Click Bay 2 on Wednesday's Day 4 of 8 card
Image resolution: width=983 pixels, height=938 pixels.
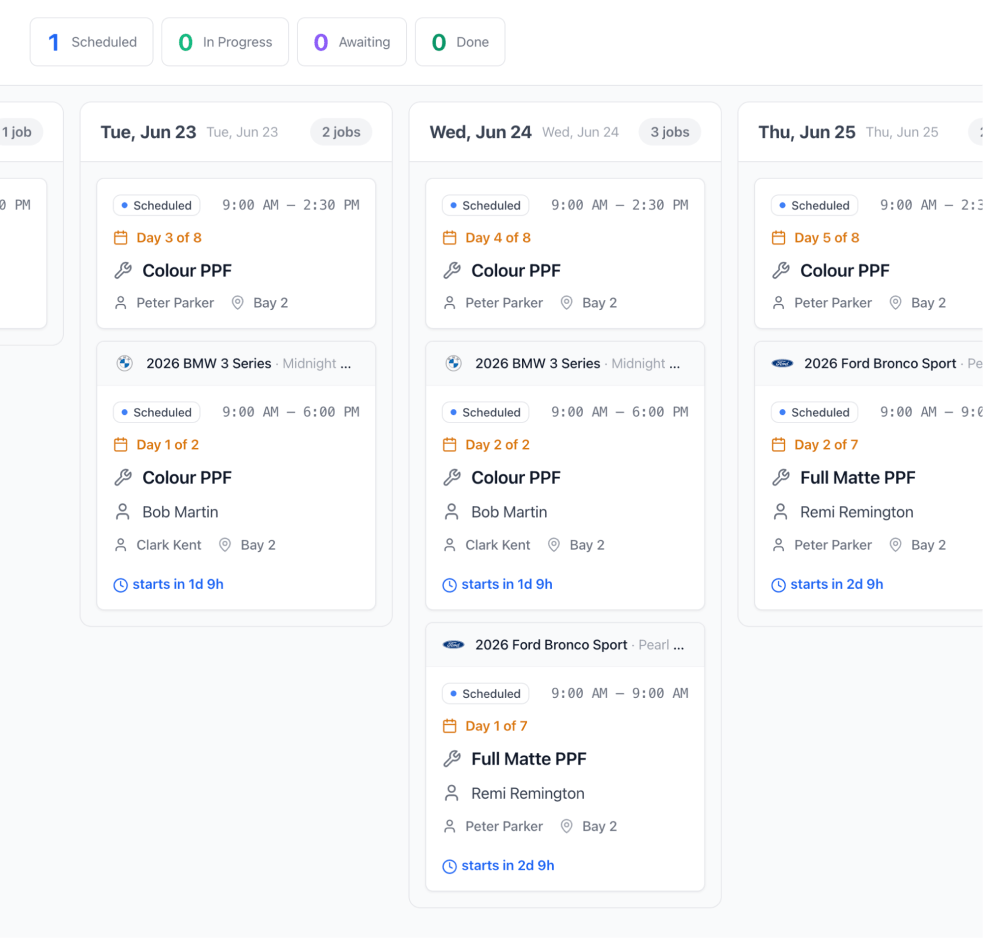[599, 303]
